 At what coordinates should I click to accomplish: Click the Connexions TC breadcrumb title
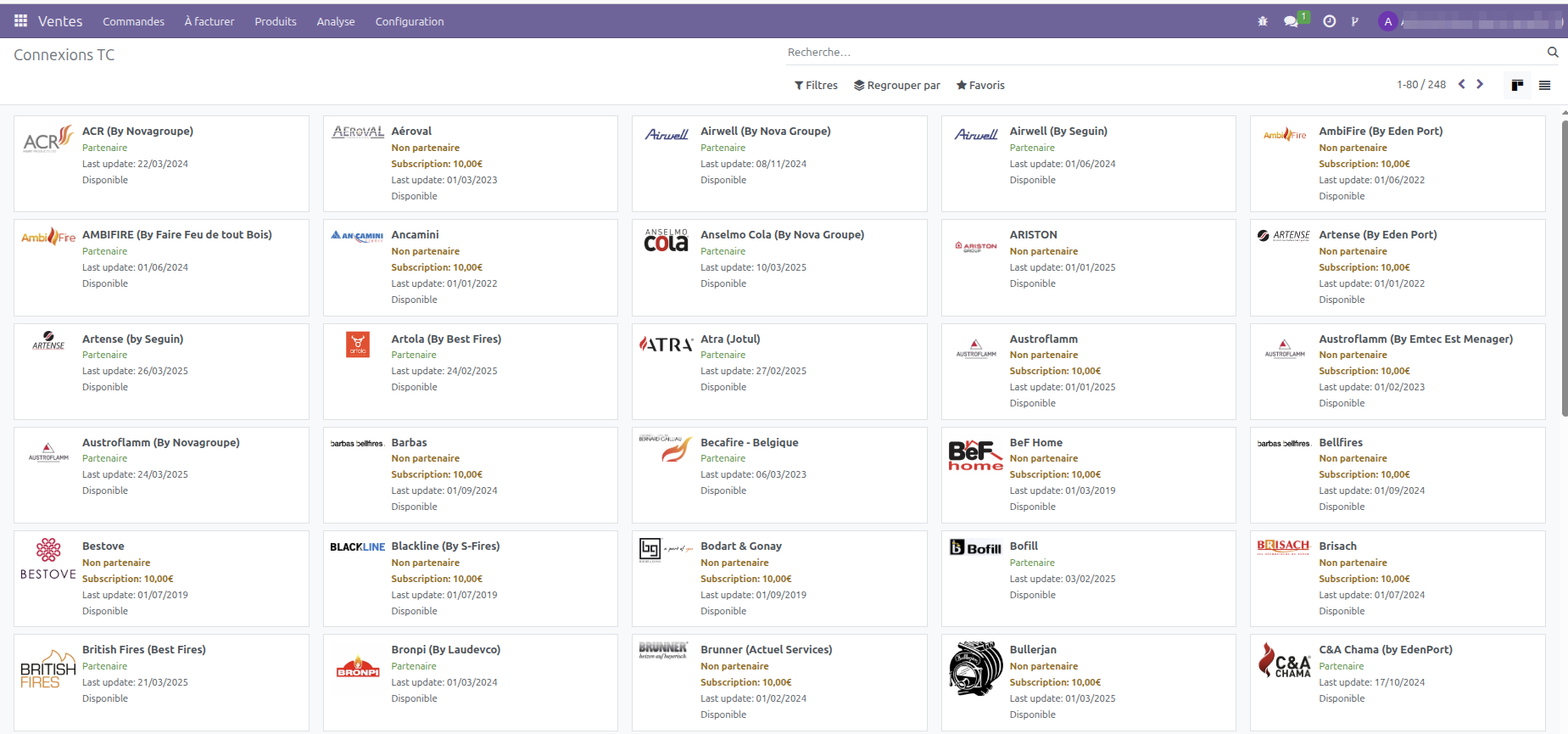(x=64, y=55)
